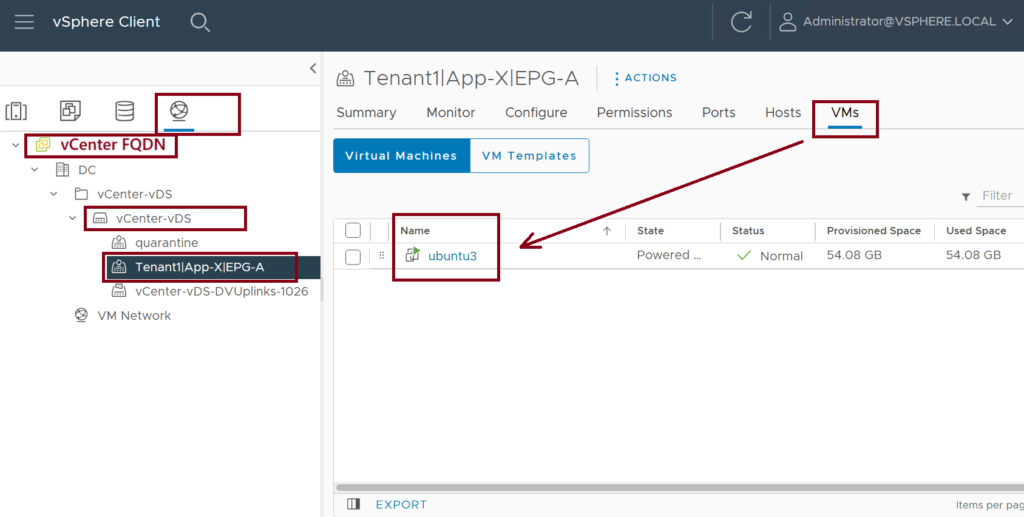Click the vSphere Client title link

tap(106, 22)
